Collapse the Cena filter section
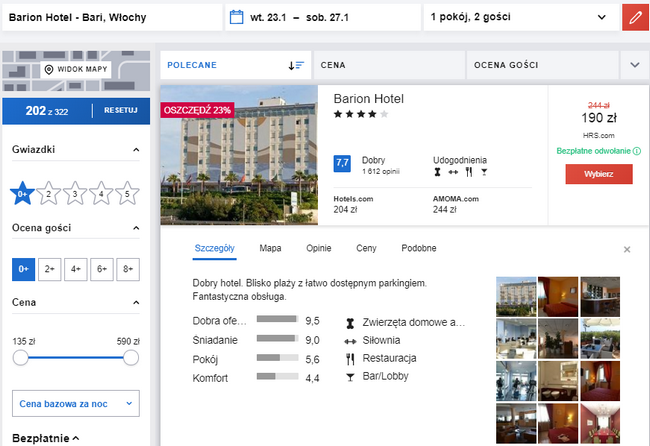 136,303
